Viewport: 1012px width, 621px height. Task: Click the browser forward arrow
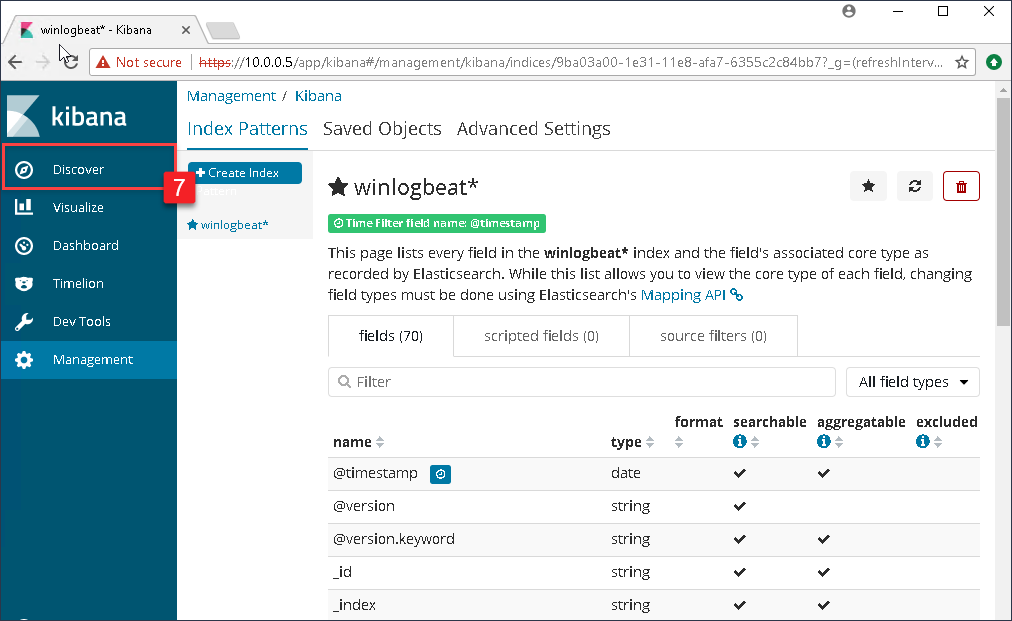coord(43,62)
